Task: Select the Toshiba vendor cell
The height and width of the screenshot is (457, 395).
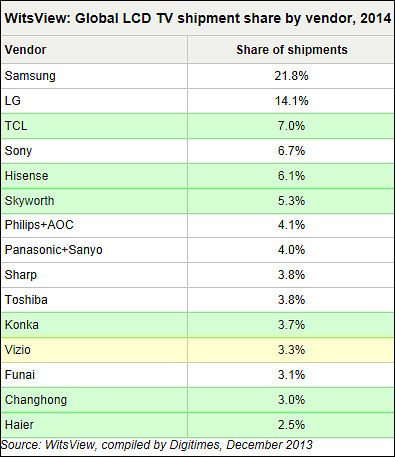Action: [94, 300]
